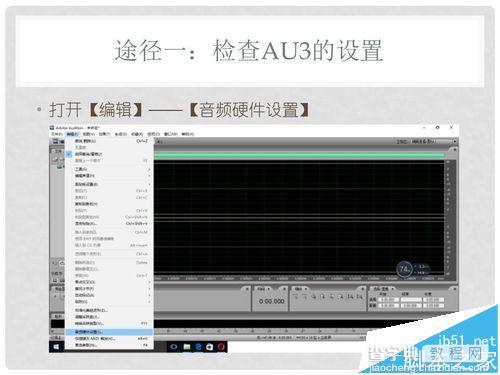Click the view length time field
500x375 pixels.
(433, 306)
